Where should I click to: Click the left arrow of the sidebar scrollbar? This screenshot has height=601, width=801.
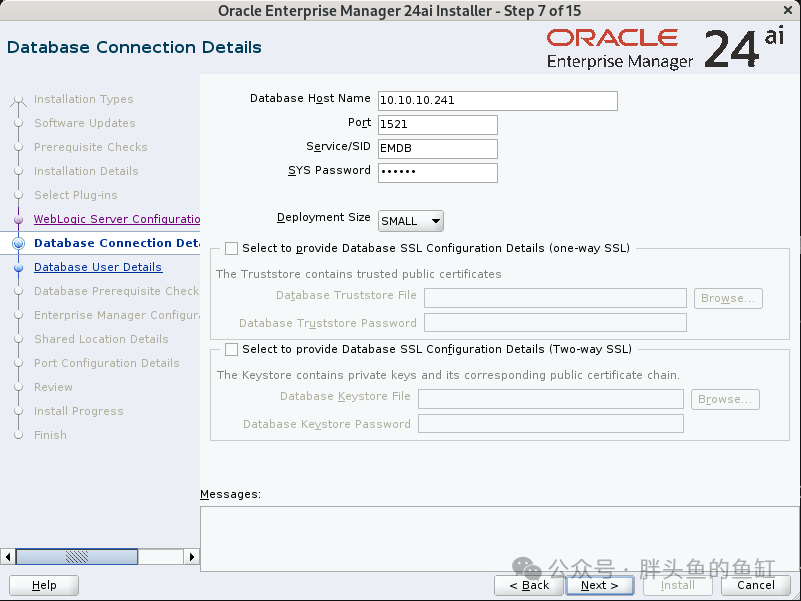click(x=8, y=557)
